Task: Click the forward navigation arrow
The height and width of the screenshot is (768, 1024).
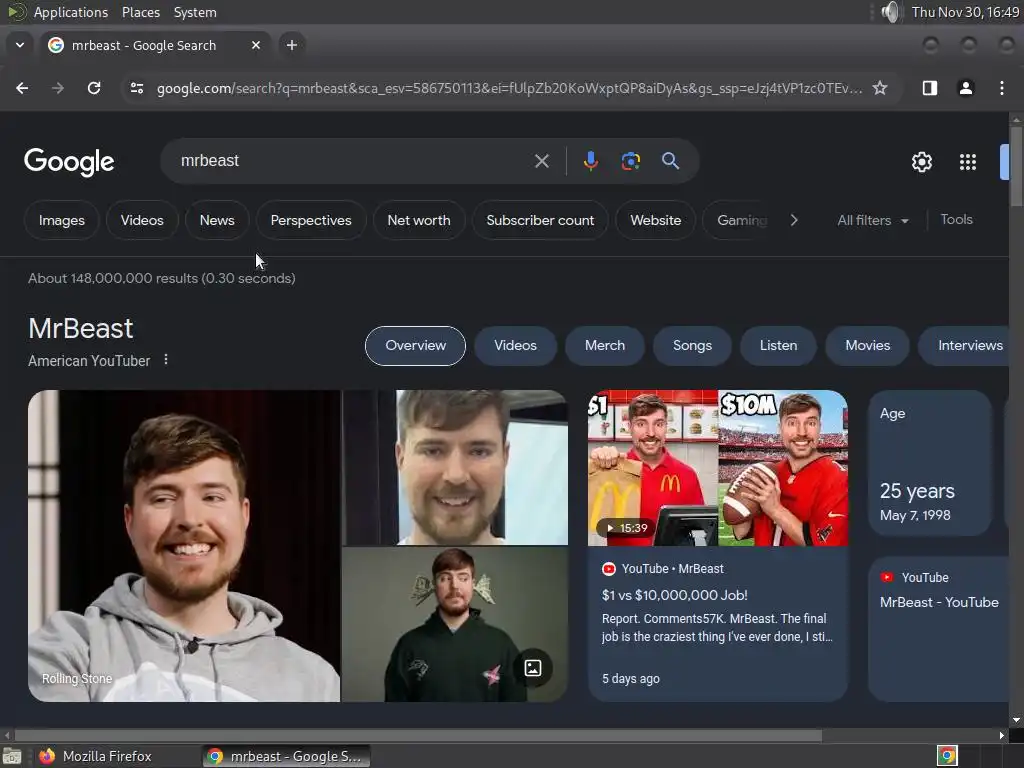Action: tap(58, 88)
